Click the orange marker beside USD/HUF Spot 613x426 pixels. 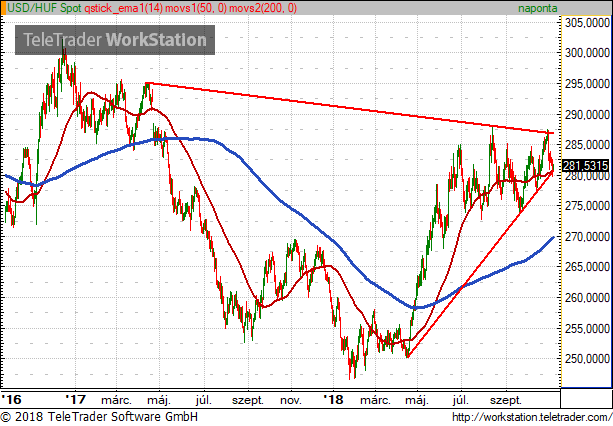tap(4, 8)
